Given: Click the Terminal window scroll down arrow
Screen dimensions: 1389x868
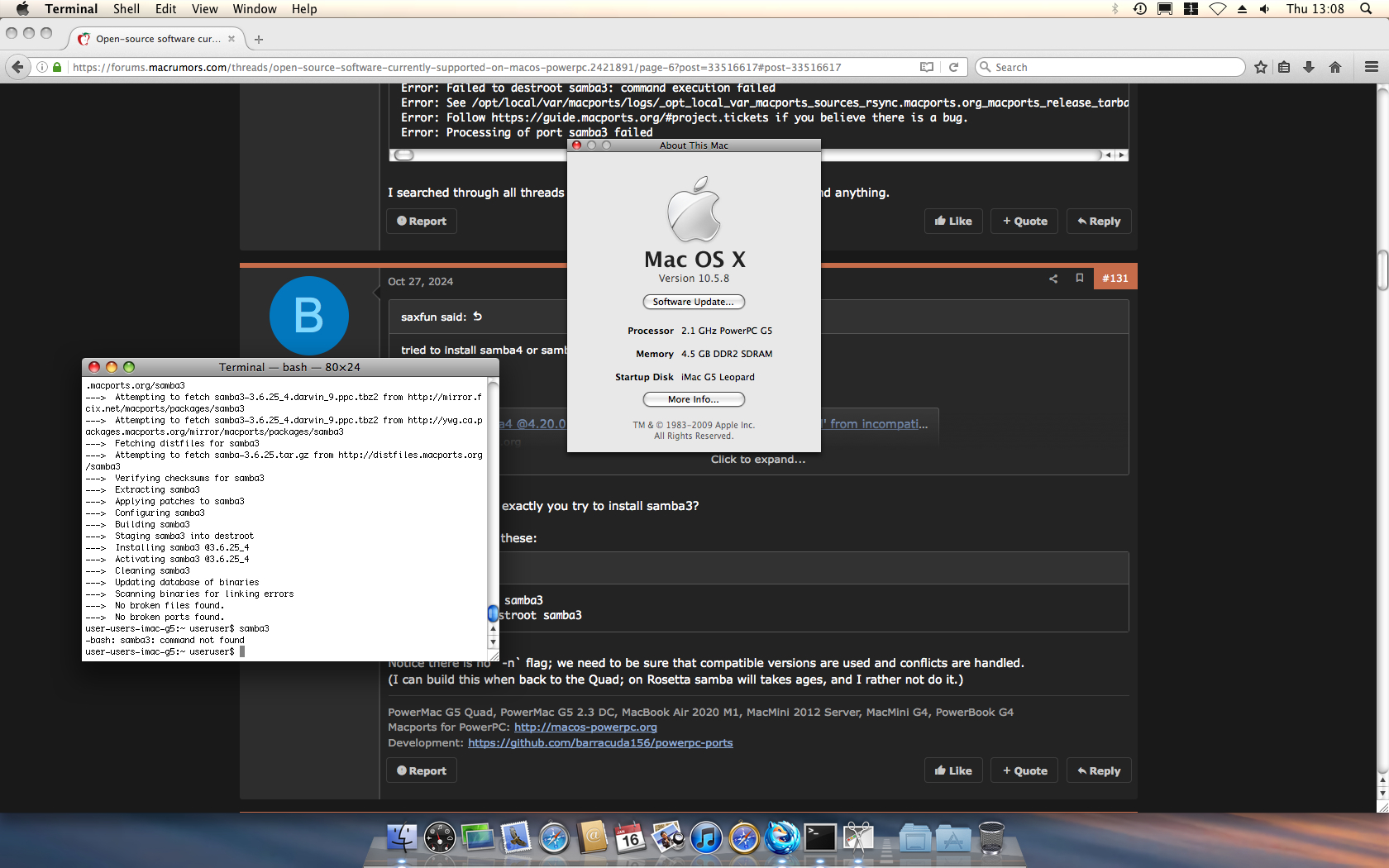Looking at the screenshot, I should click(x=494, y=642).
